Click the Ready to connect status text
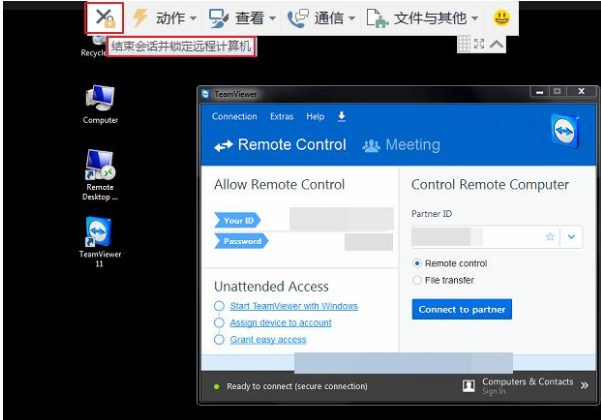601x420 pixels. (297, 386)
